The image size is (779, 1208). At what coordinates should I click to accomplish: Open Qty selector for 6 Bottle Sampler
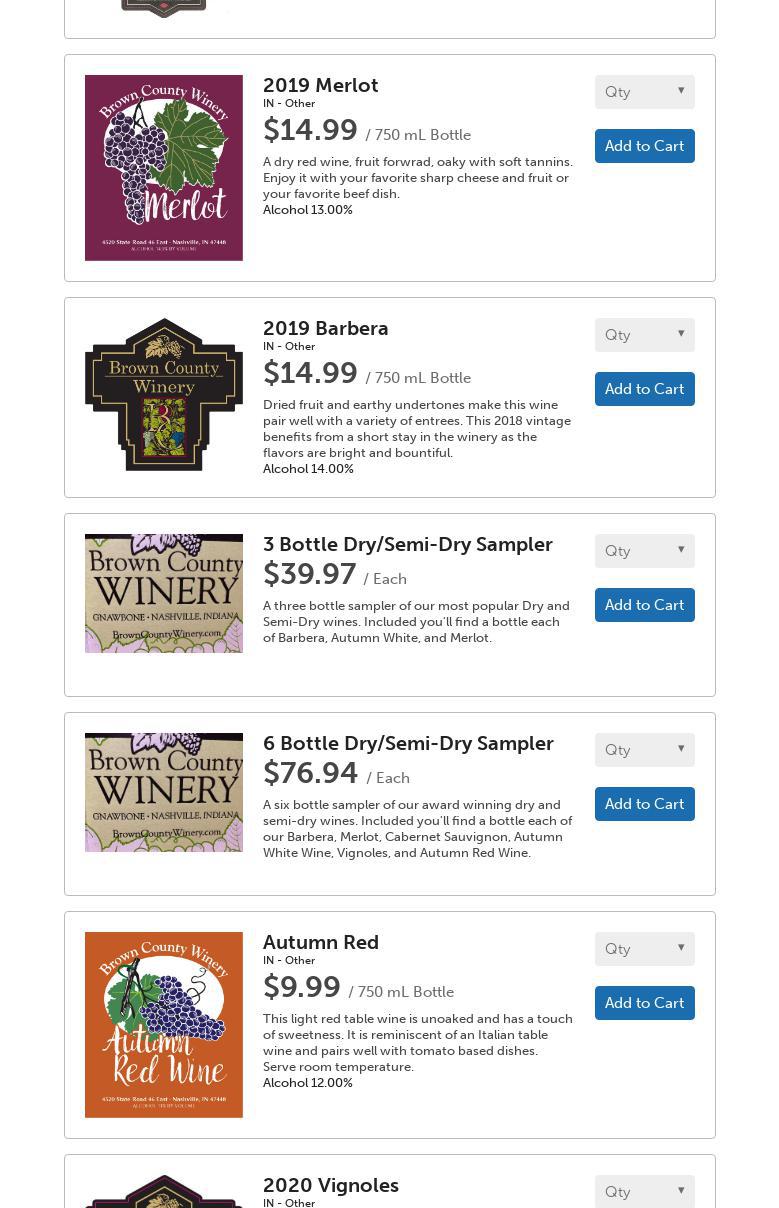(x=645, y=750)
